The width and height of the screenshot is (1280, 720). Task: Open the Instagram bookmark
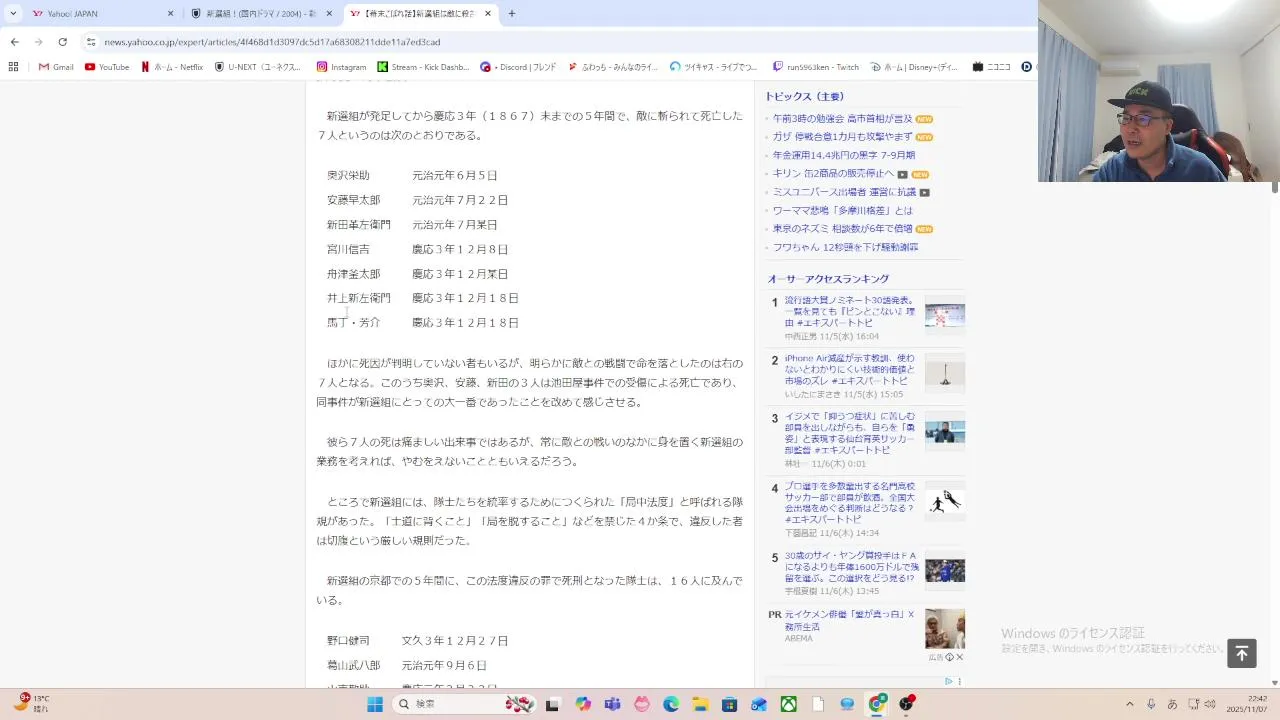342,67
